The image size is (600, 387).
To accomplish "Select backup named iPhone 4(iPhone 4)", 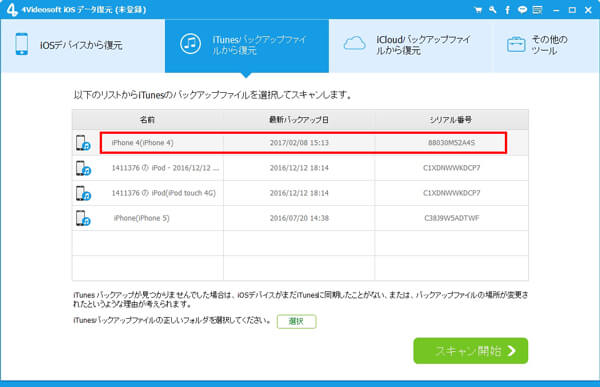I will [142, 143].
